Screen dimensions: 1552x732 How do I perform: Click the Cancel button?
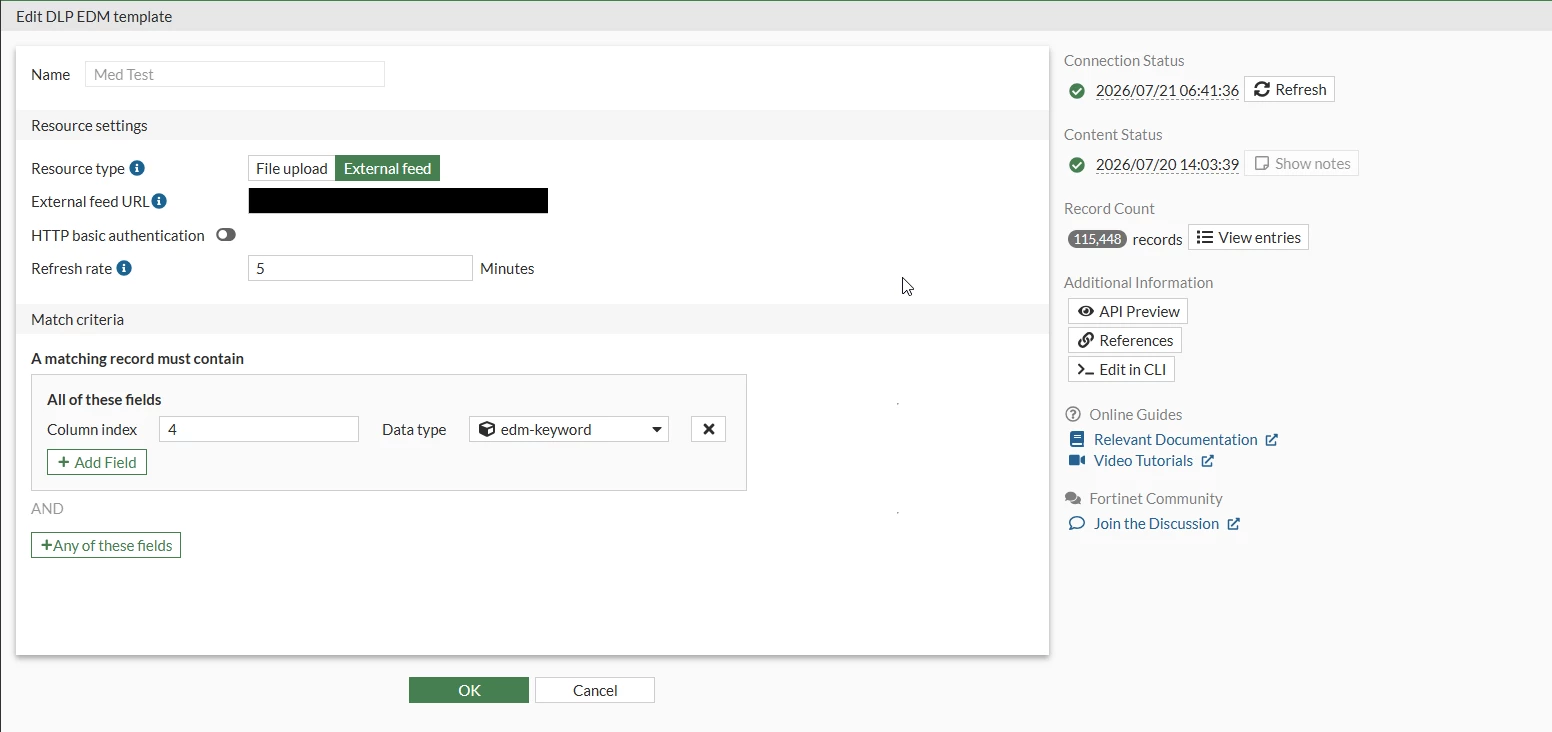595,690
